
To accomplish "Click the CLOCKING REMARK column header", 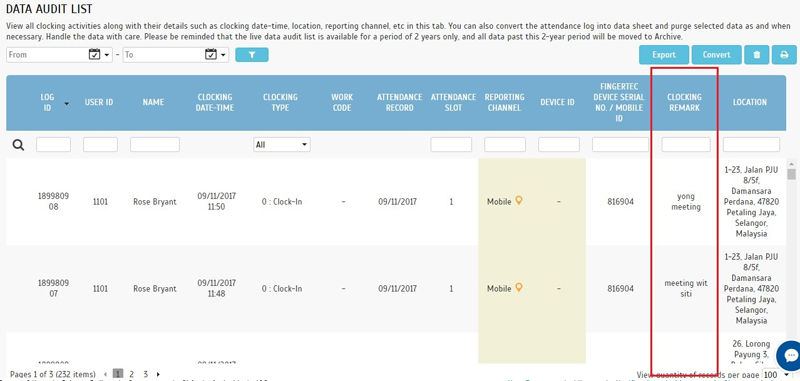I will point(684,103).
